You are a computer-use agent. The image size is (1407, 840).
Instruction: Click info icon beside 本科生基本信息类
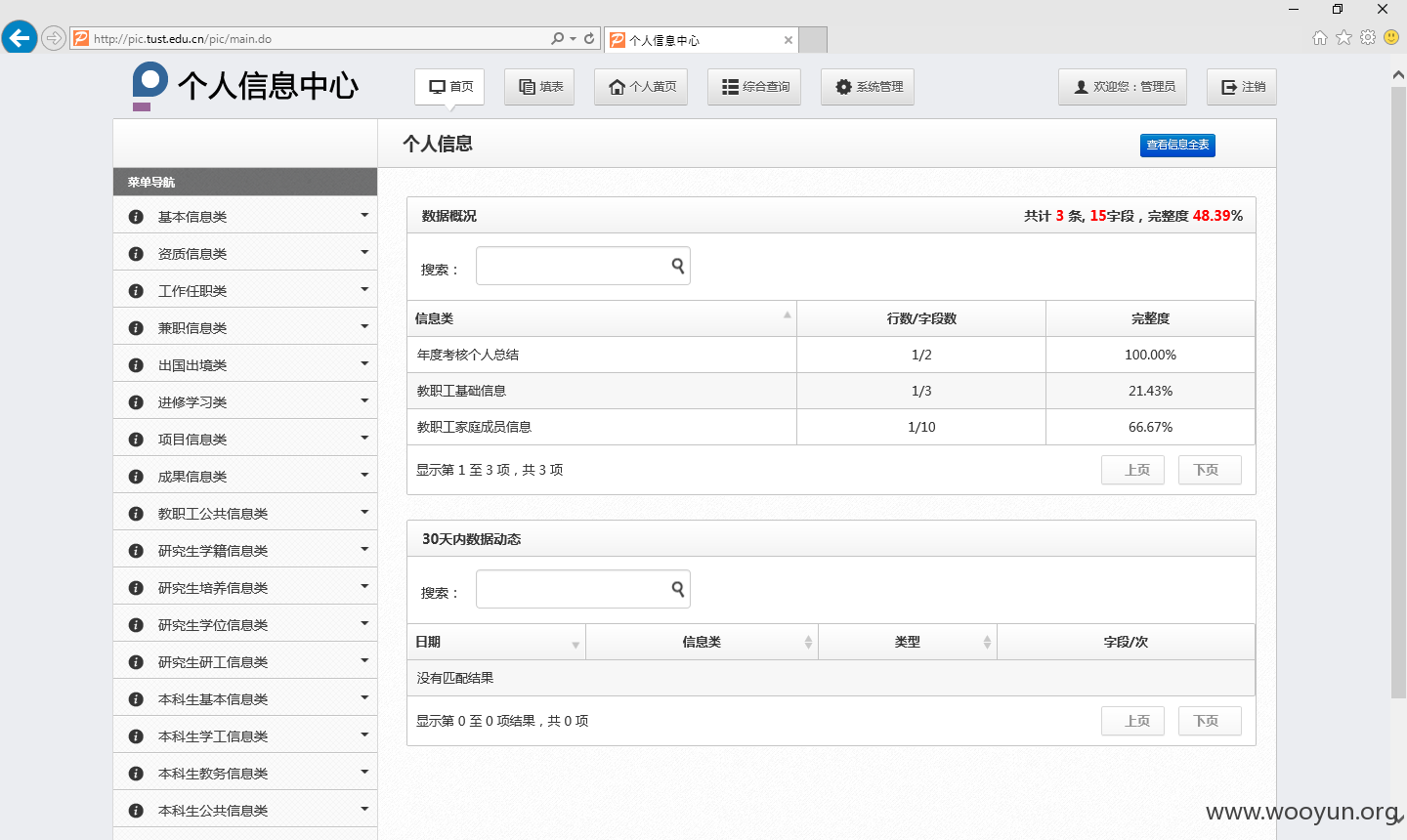click(136, 699)
